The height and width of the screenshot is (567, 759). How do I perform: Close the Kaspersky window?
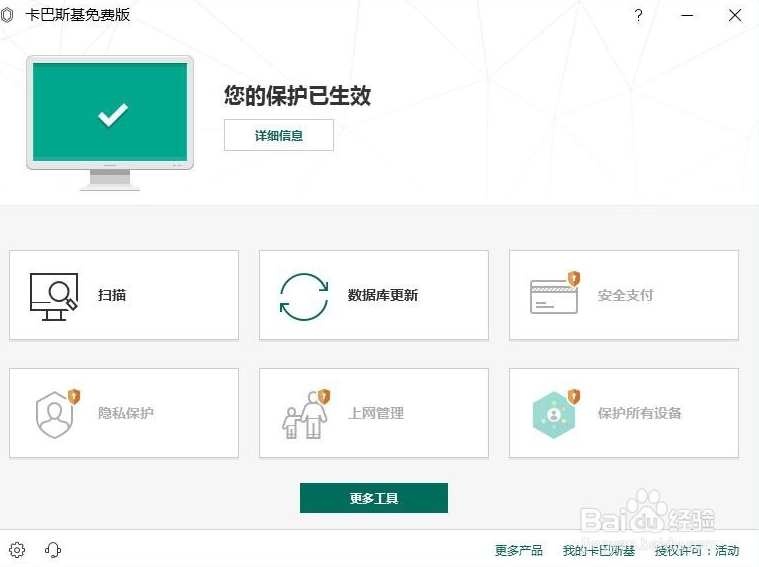[x=735, y=15]
